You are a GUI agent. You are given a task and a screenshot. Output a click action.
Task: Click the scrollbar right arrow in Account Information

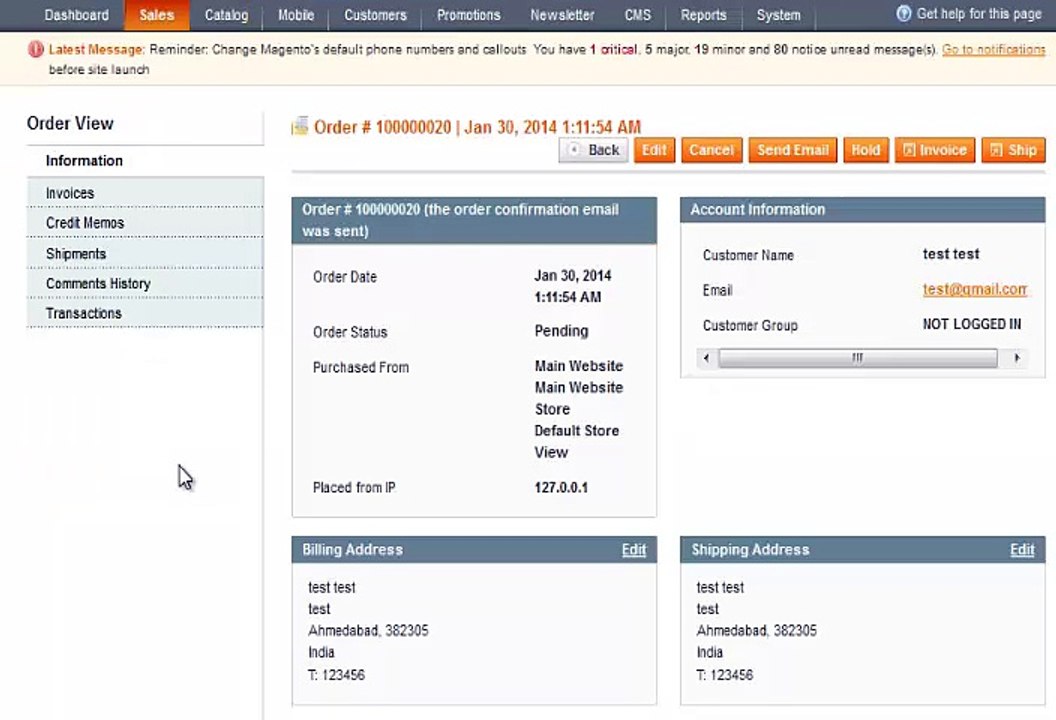pyautogui.click(x=1017, y=358)
